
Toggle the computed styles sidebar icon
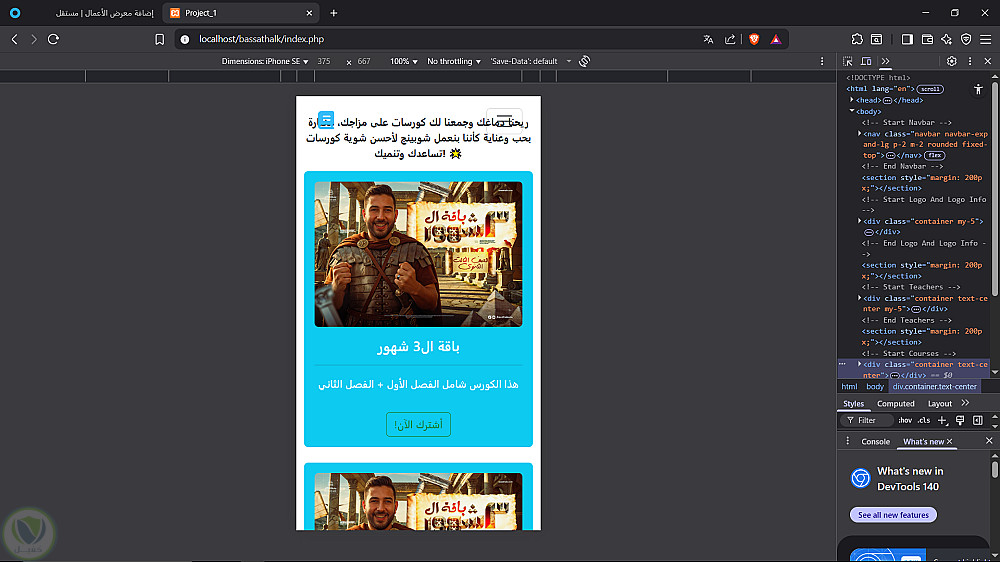tap(978, 420)
